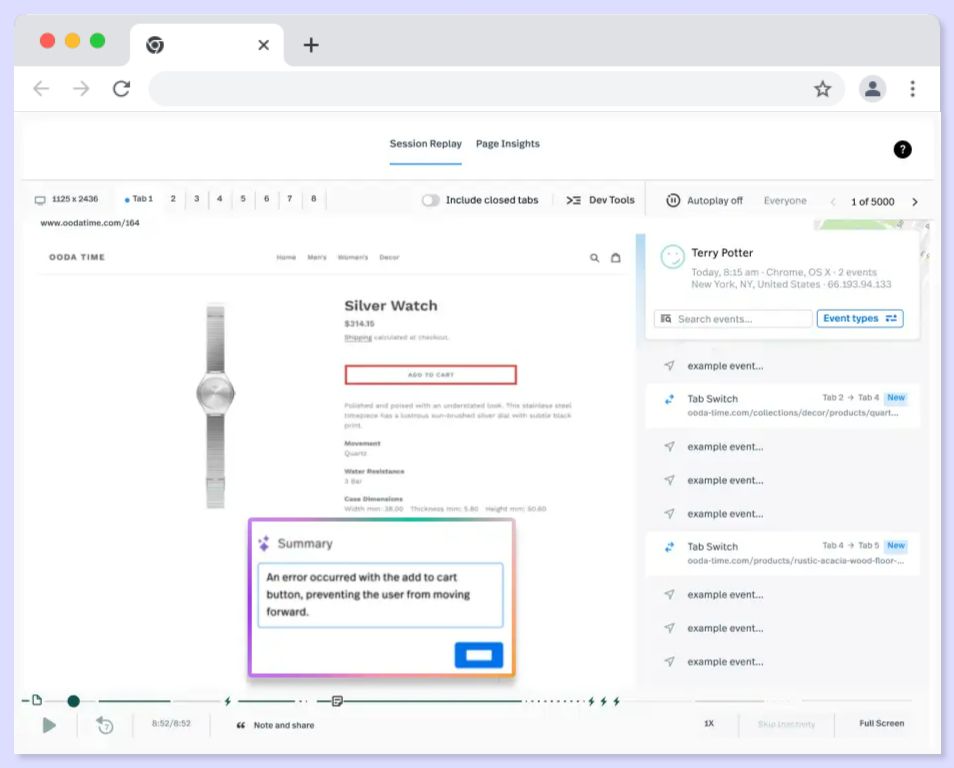Image resolution: width=954 pixels, height=768 pixels.
Task: Play the session replay
Action: (x=49, y=725)
